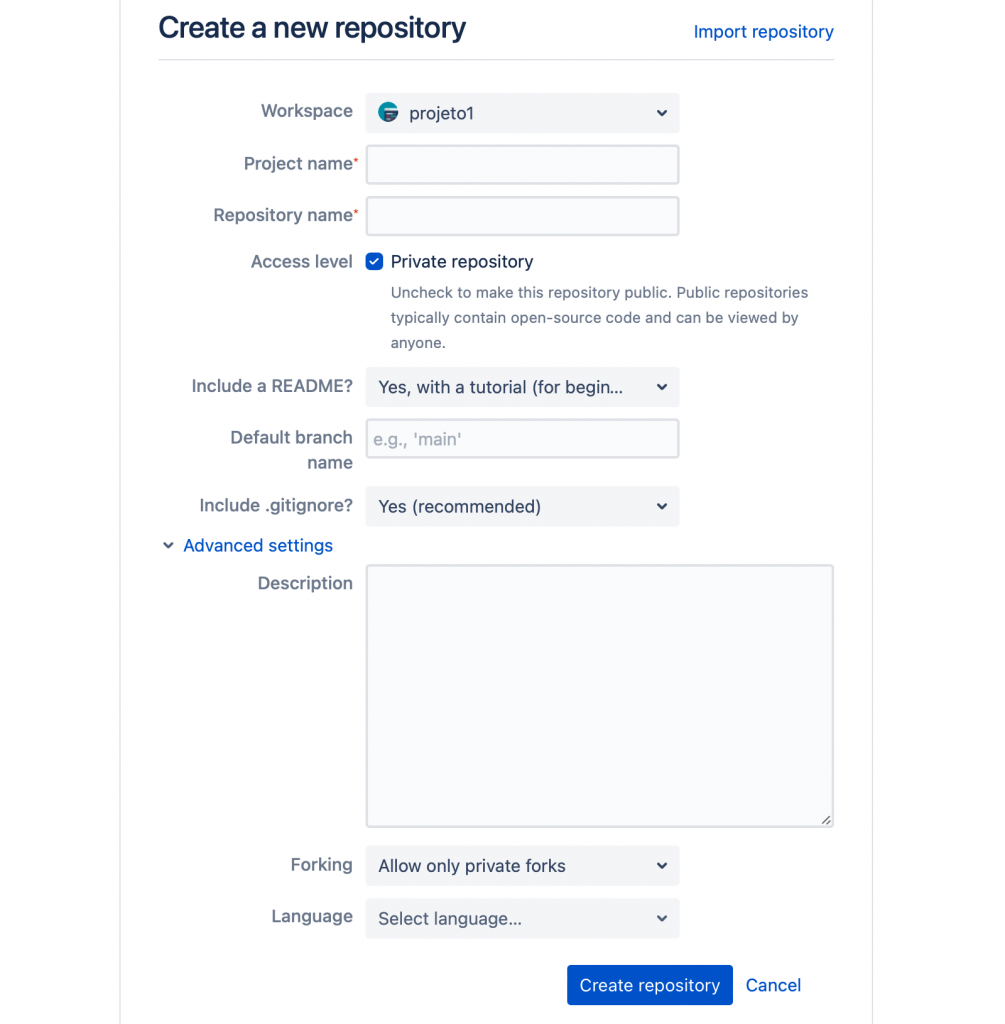
Task: Open the Select language dropdown
Action: point(522,919)
